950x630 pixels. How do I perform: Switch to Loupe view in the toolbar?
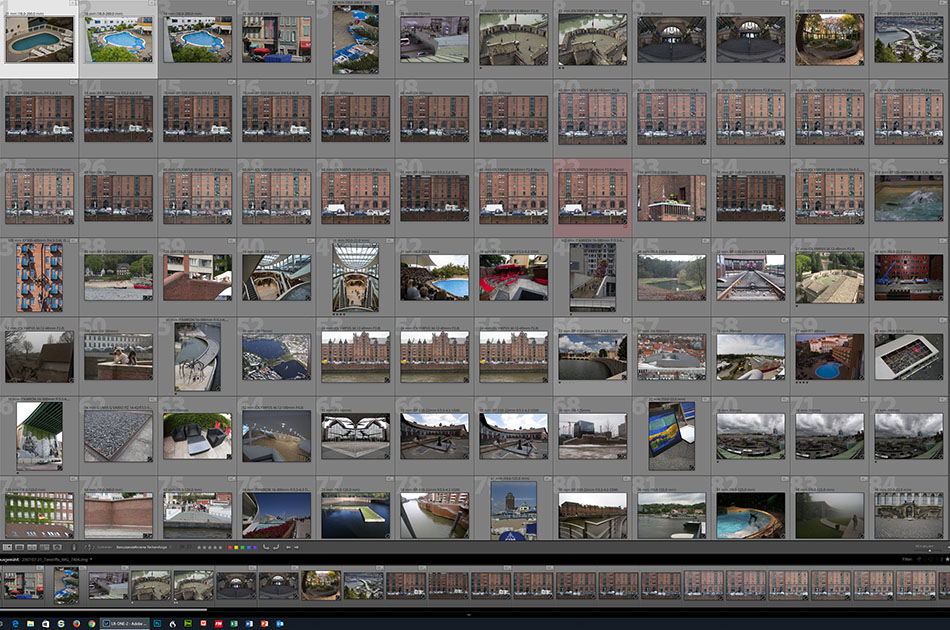(19, 547)
